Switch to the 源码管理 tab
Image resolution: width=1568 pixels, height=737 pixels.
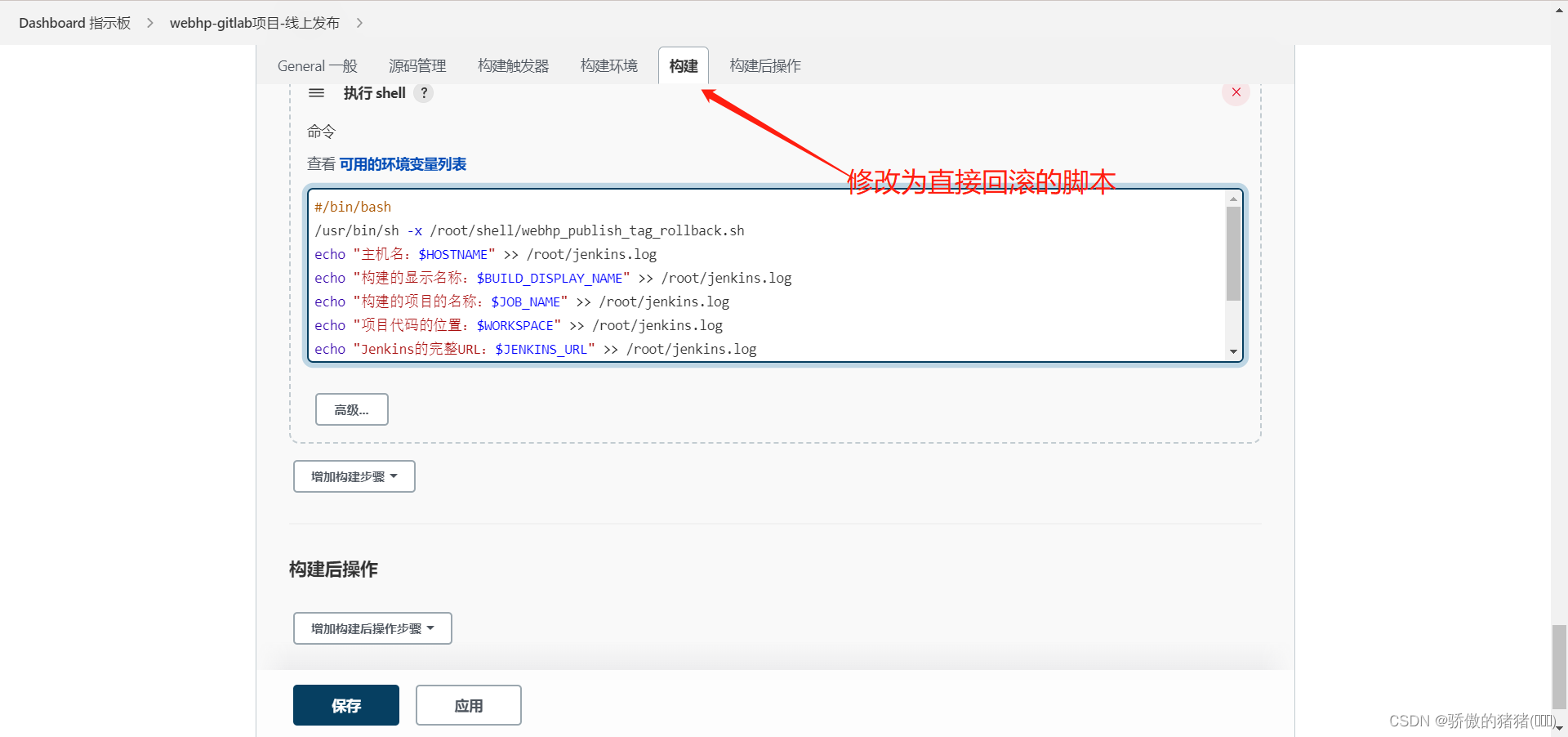pos(417,65)
